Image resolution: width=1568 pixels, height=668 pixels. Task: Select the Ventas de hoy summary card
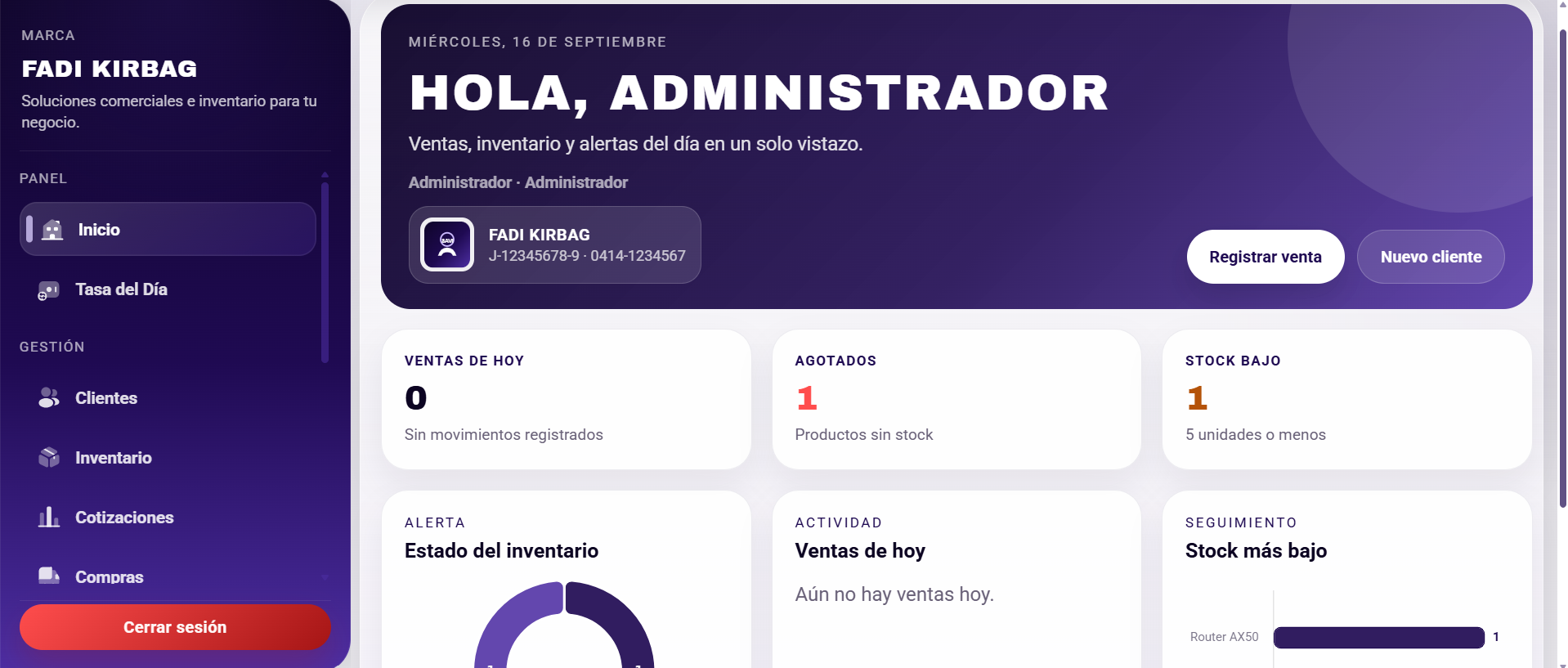pos(567,400)
